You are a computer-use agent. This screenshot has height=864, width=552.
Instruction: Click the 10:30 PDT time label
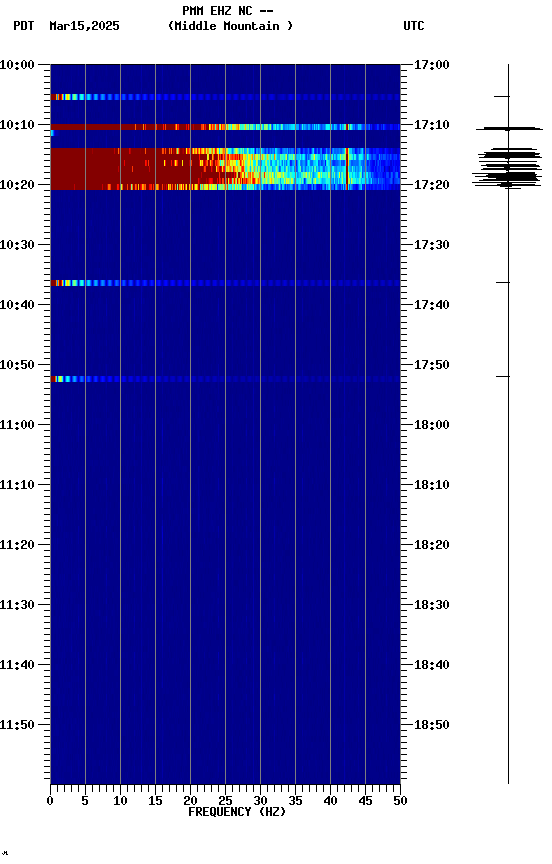[x=17, y=245]
